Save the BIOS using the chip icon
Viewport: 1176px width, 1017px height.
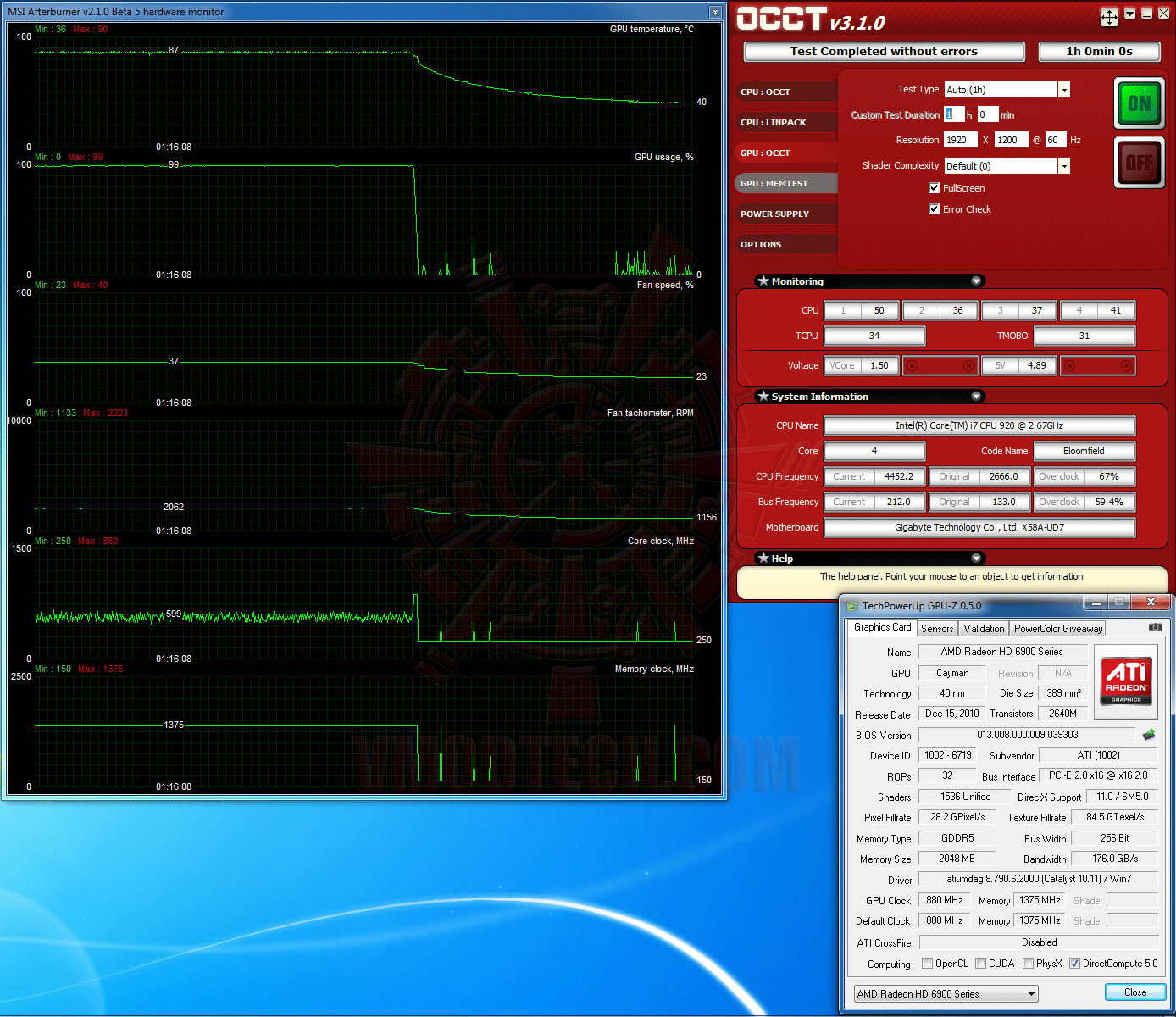1149,734
